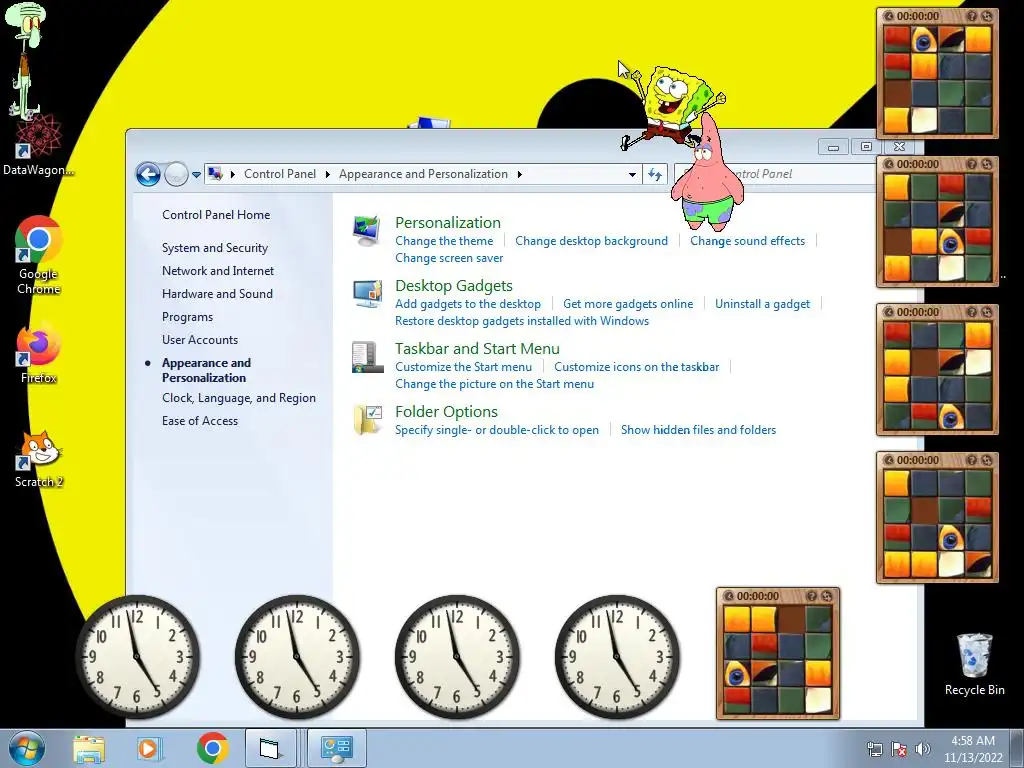Click the Personalization monitor icon

[367, 231]
